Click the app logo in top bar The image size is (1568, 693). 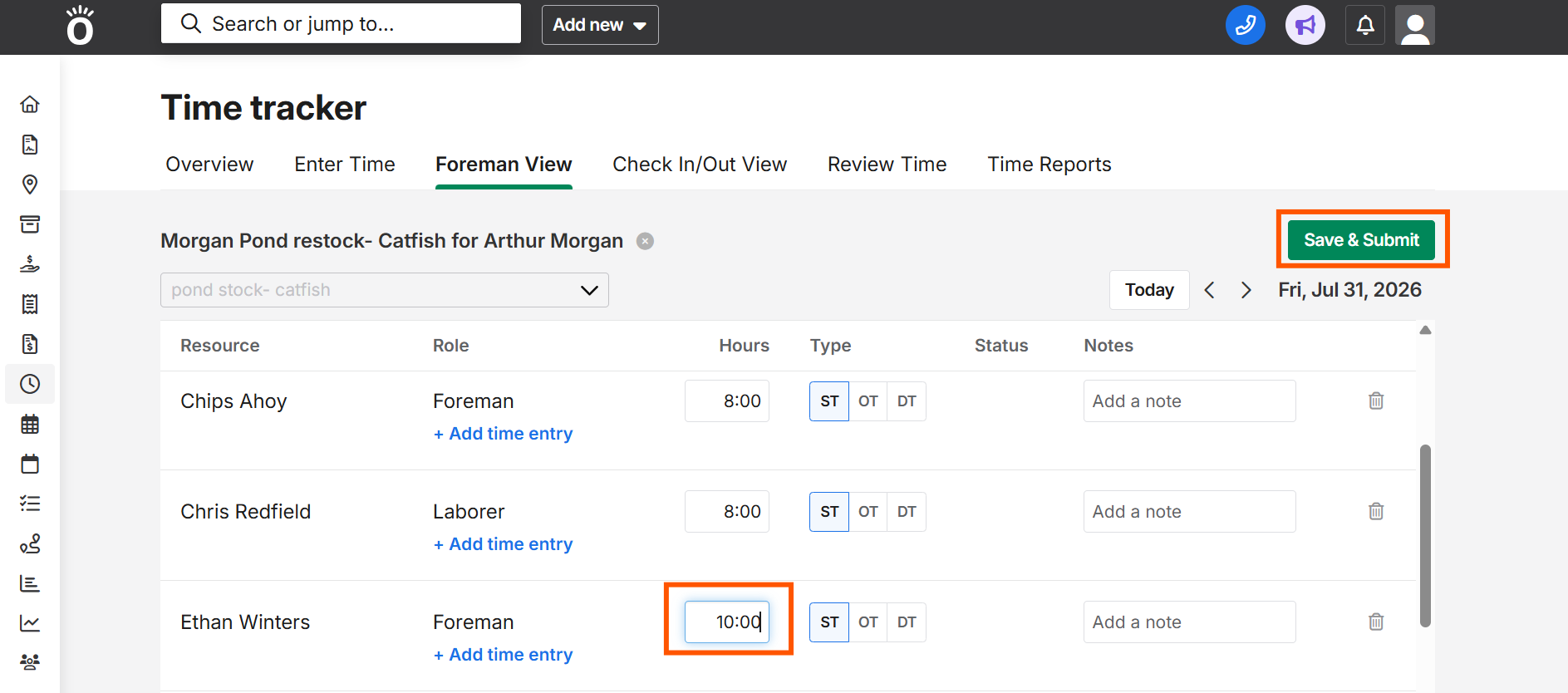click(81, 25)
